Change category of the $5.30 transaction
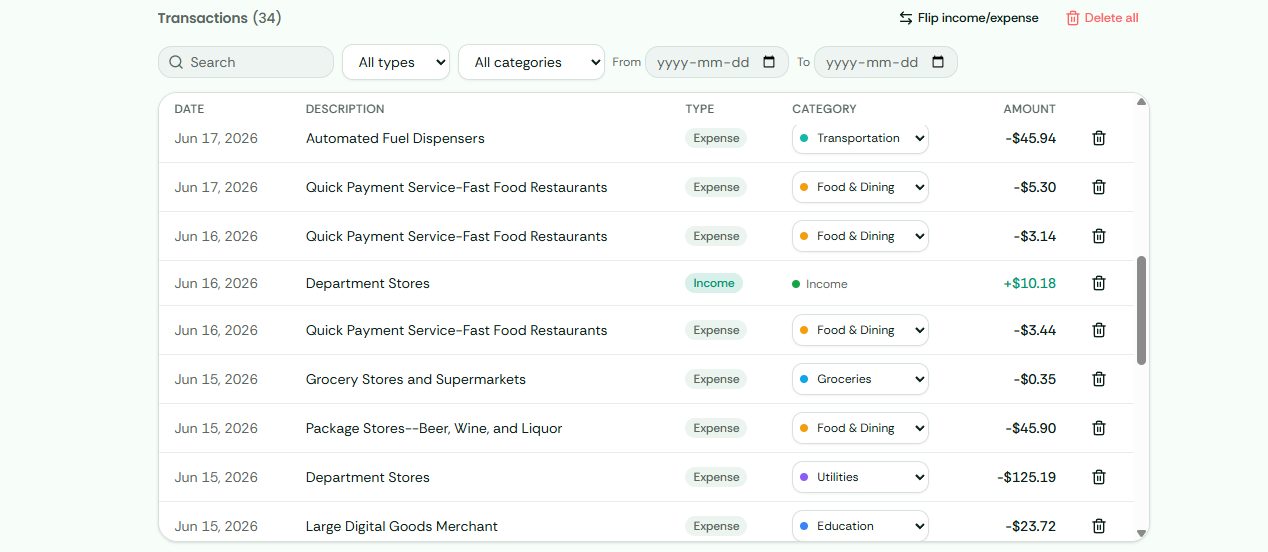Image resolution: width=1268 pixels, height=552 pixels. click(860, 187)
